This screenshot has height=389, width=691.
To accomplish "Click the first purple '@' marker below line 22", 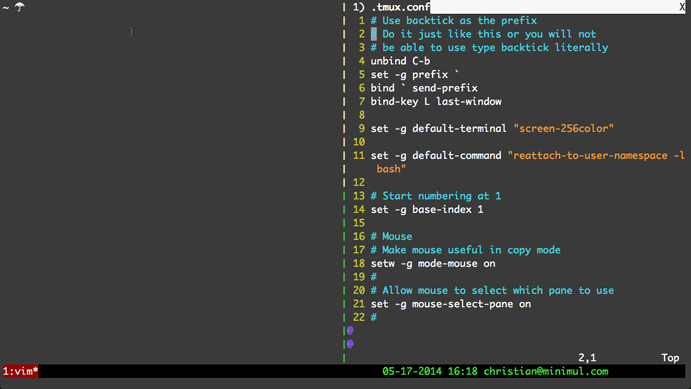I will pyautogui.click(x=350, y=330).
